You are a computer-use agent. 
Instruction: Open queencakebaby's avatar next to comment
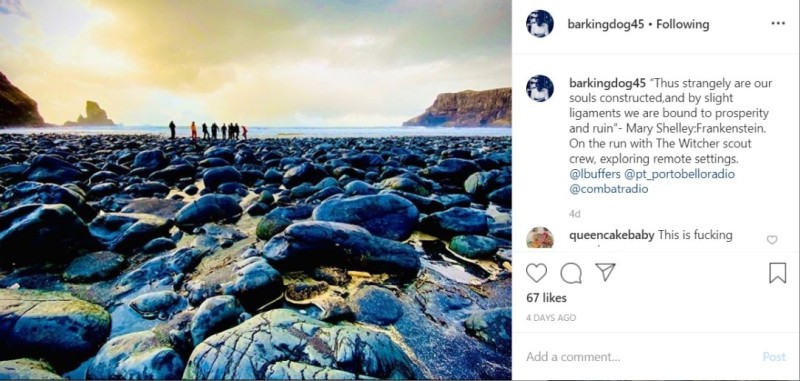540,238
